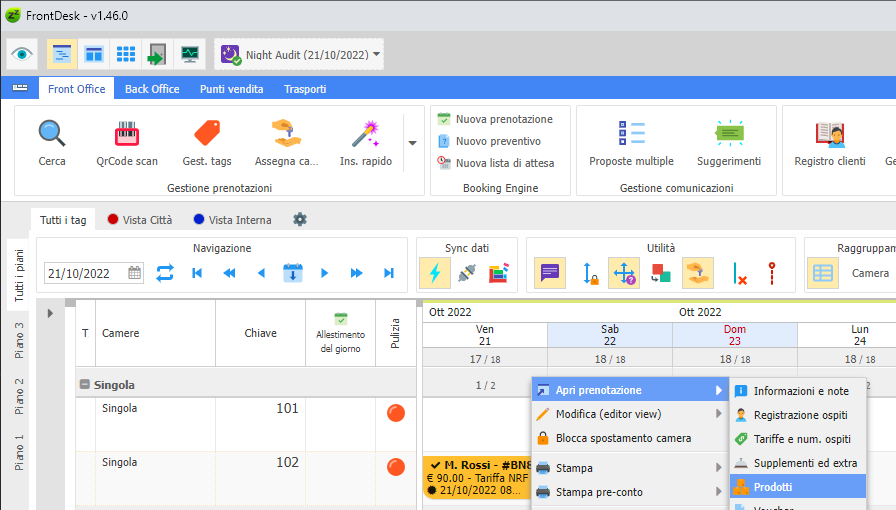The height and width of the screenshot is (510, 896).
Task: Click Assegna camera icon in ribbon
Action: click(286, 142)
